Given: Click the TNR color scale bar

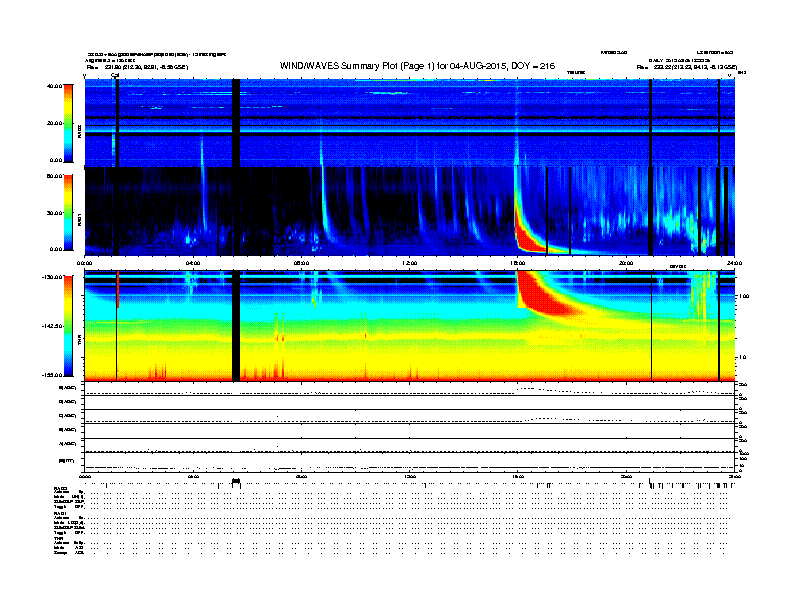Looking at the screenshot, I should (68, 326).
